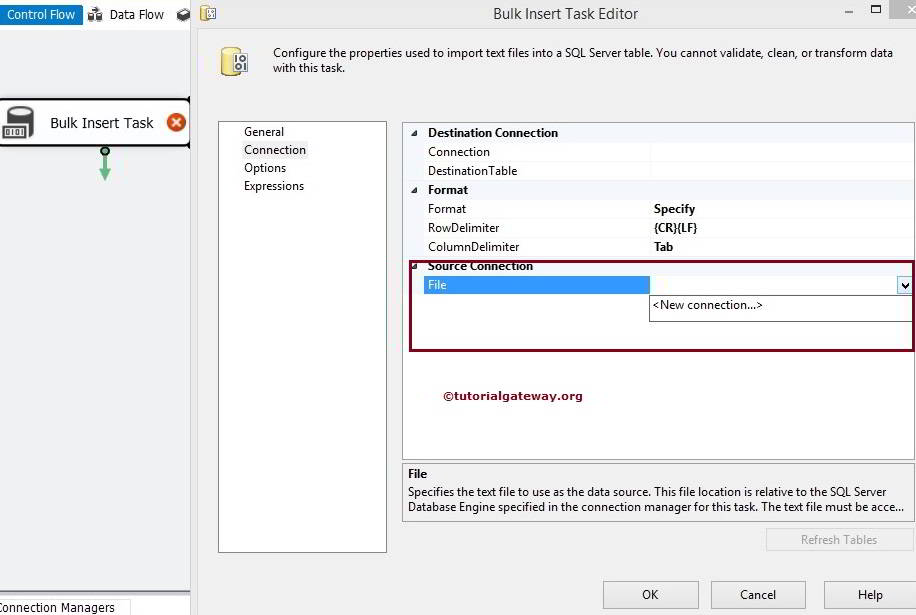
Task: Select the Options page in the editor
Action: click(x=264, y=167)
